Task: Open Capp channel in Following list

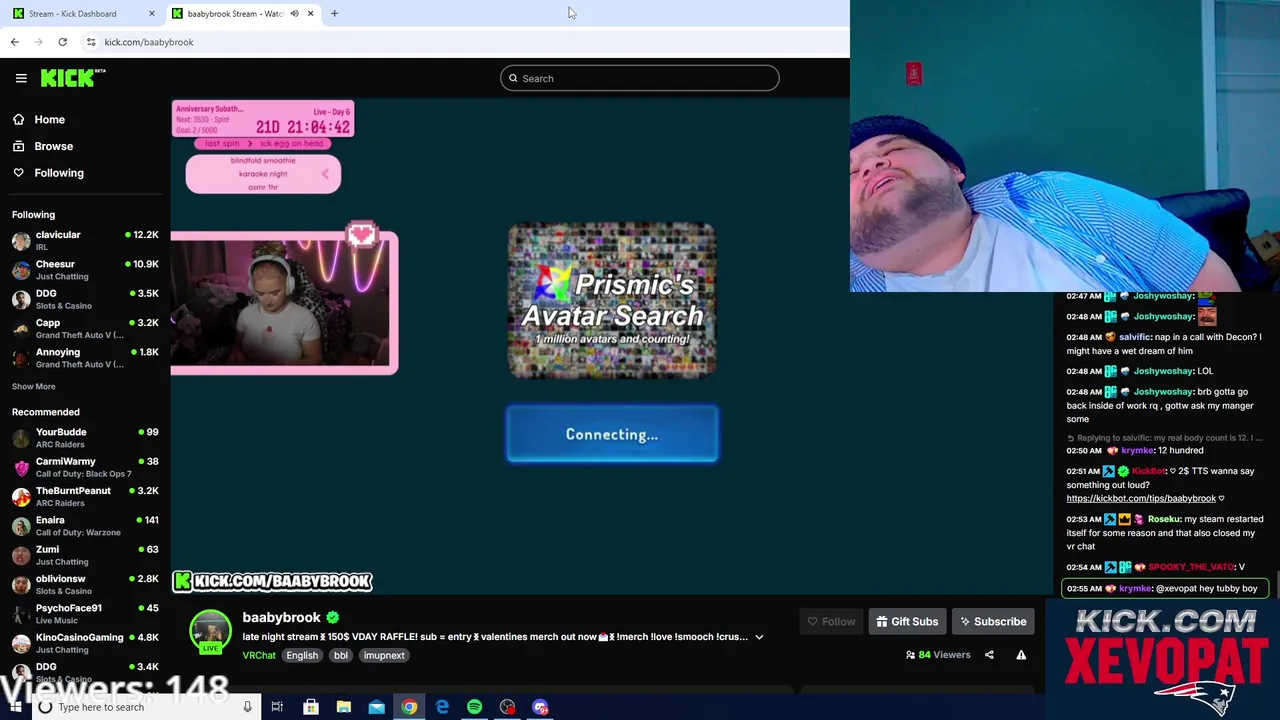Action: click(85, 328)
